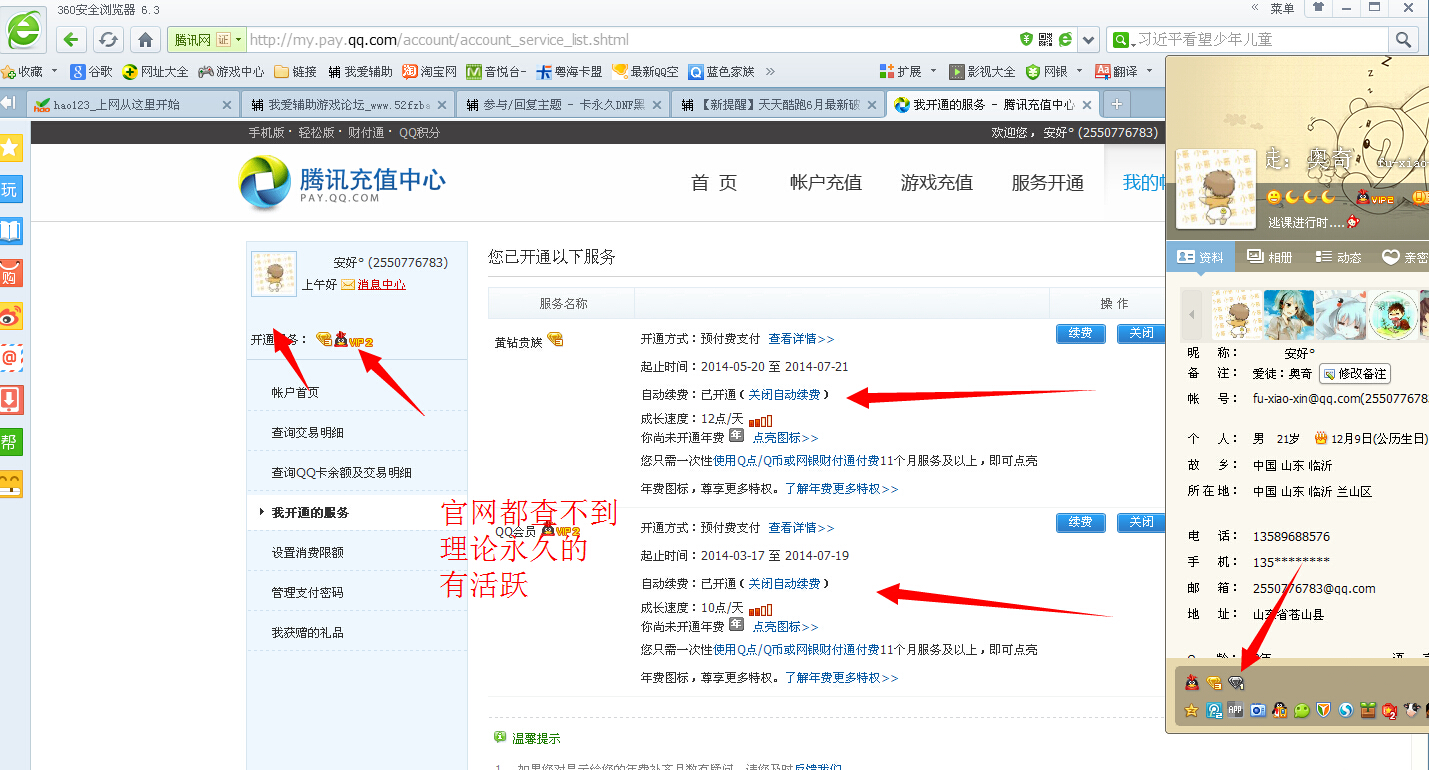Open the yellow star favorites sidebar icon

click(11, 148)
